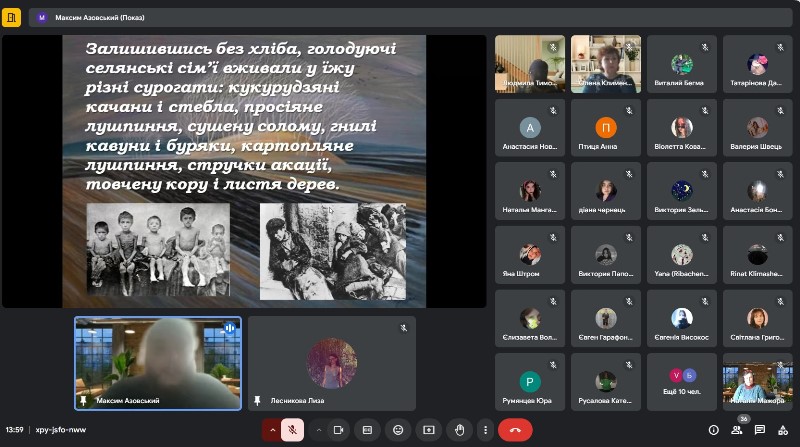Expand audio settings chevron beside microphone
The height and width of the screenshot is (447, 800).
272,430
